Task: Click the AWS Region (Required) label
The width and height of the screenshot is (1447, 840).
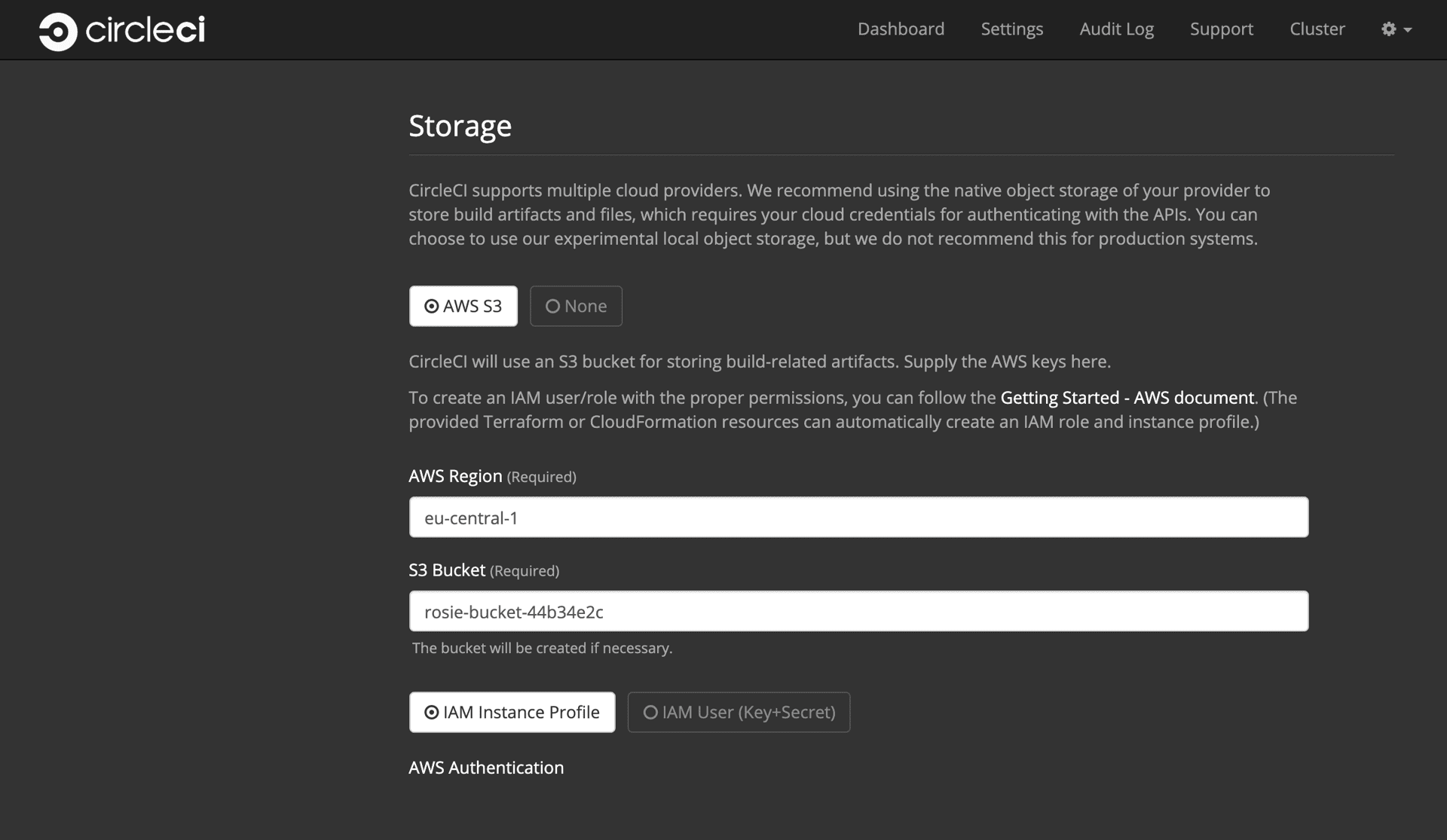Action: click(x=492, y=476)
